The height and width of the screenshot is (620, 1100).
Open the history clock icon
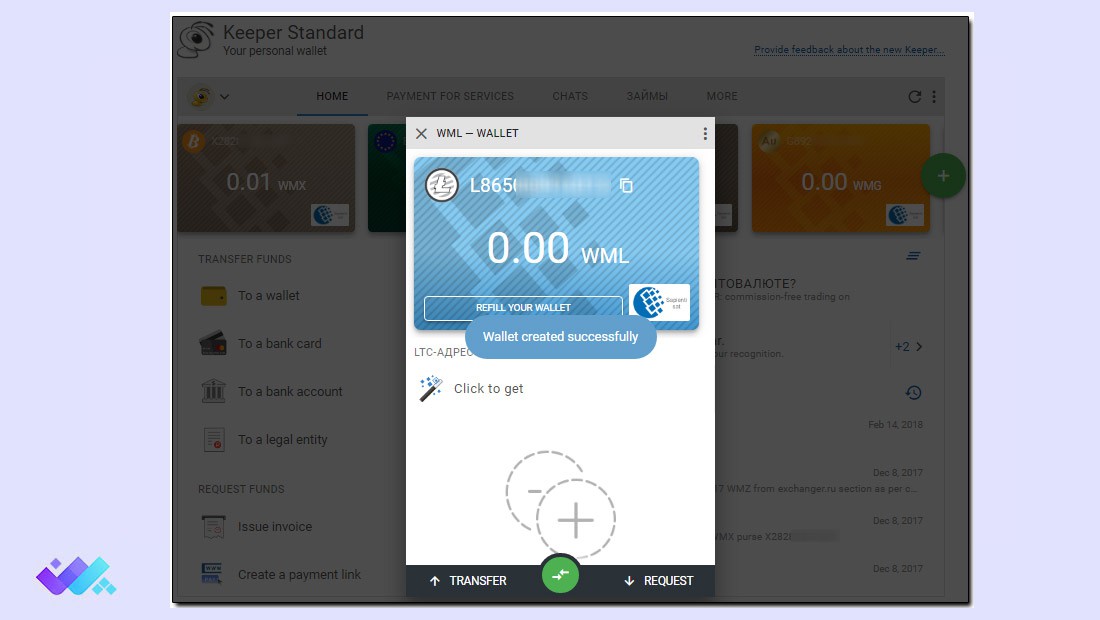(x=913, y=392)
